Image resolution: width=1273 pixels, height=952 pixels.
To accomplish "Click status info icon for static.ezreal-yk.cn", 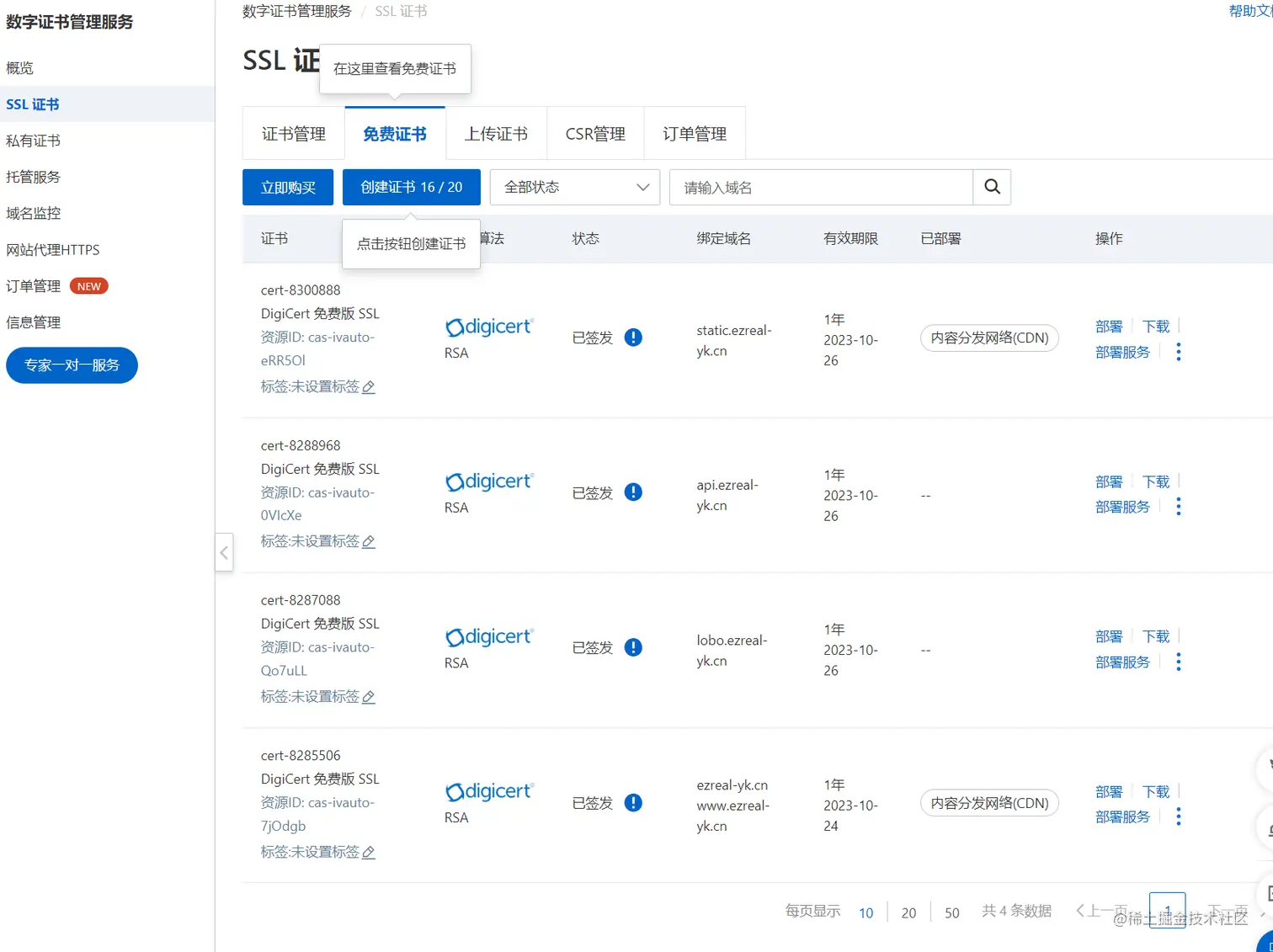I will [x=633, y=338].
